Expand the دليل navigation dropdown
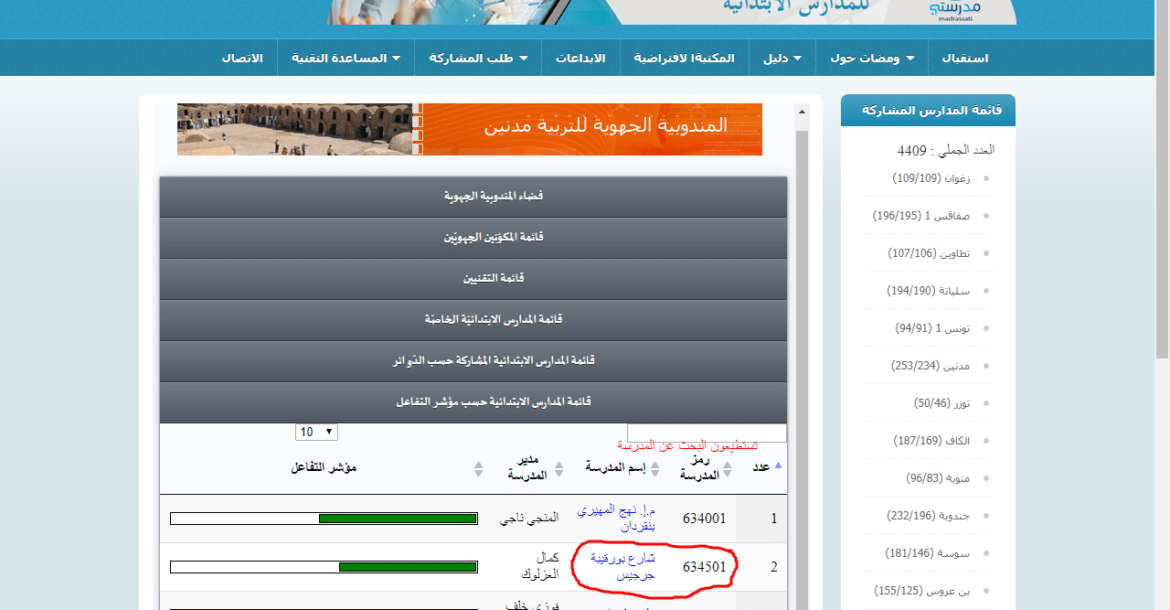This screenshot has width=1170, height=610. [x=783, y=58]
